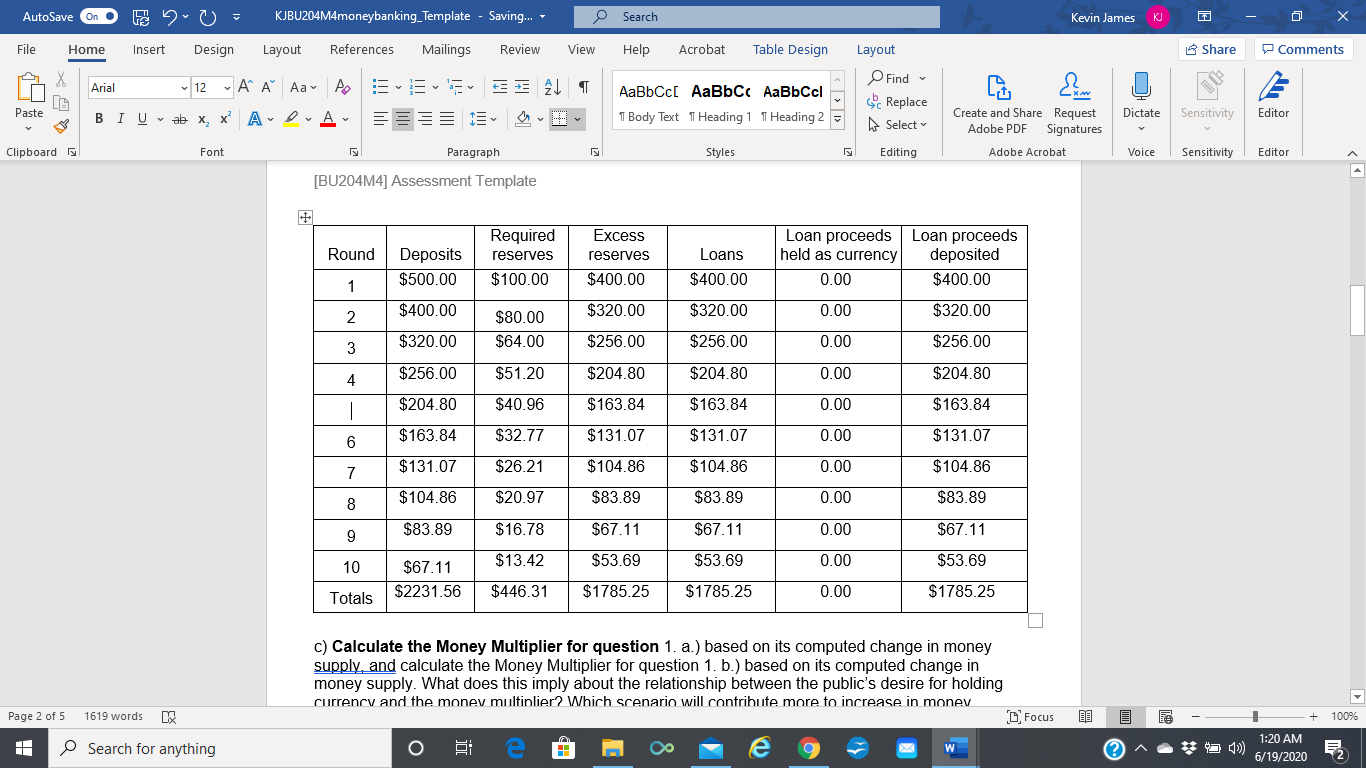Align text right in Paragraph group
Screen dimensions: 1366x768
click(x=426, y=120)
